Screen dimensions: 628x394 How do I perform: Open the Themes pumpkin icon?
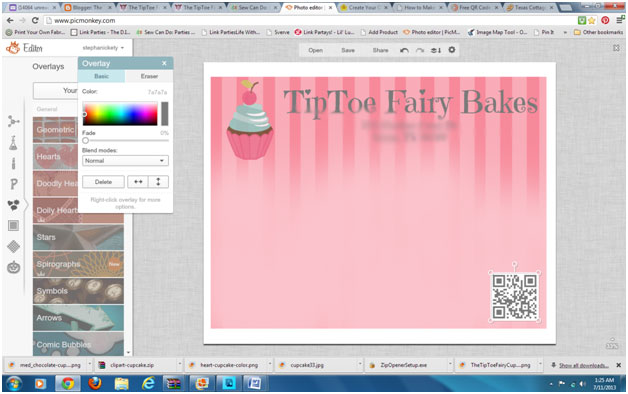coord(13,267)
